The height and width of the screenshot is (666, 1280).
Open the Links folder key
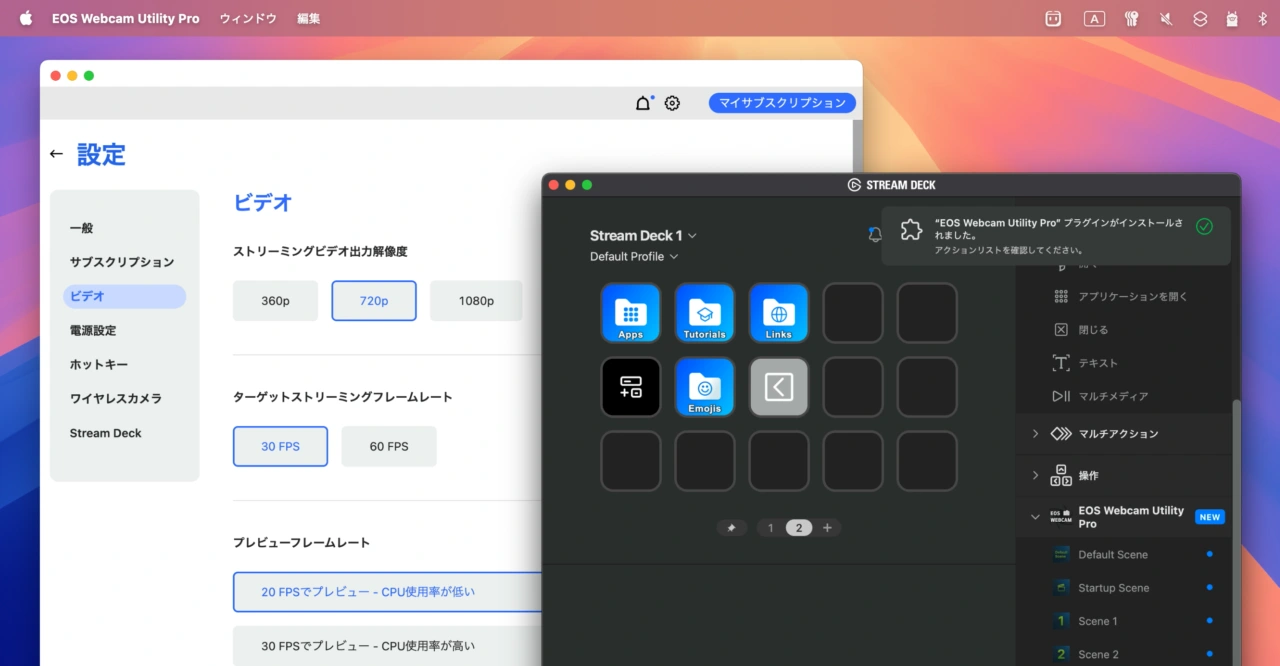tap(778, 313)
